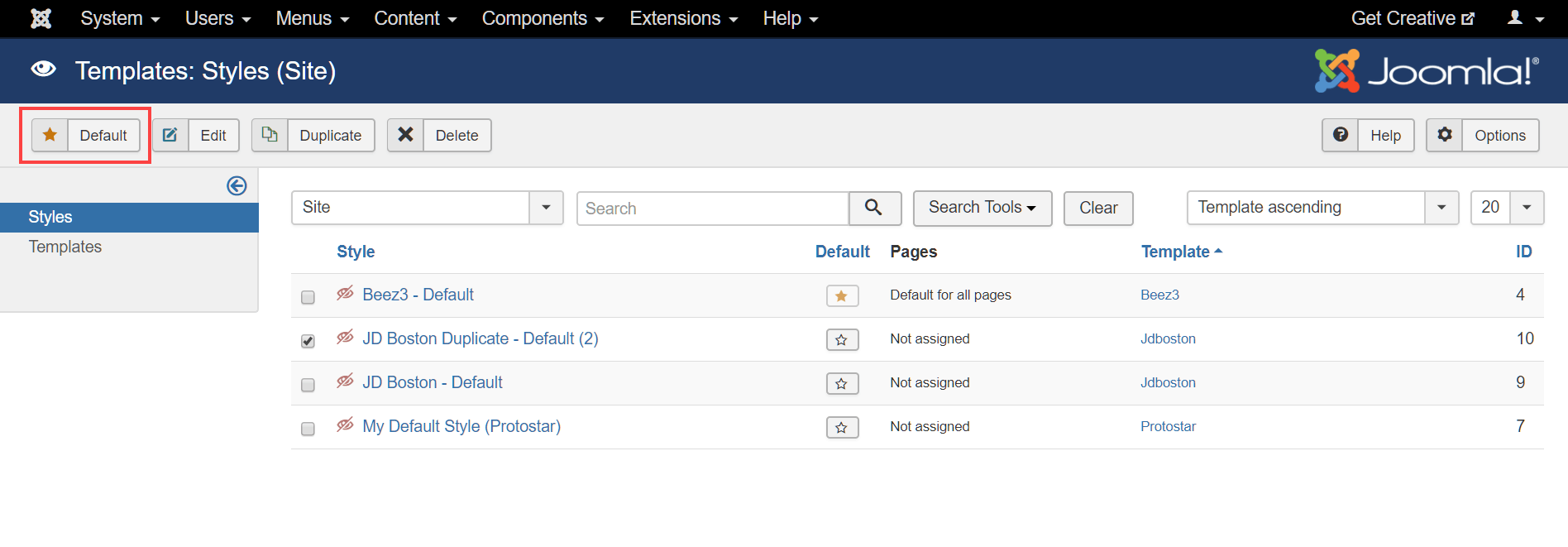The height and width of the screenshot is (547, 1568).
Task: Open the Users menu
Action: (218, 18)
